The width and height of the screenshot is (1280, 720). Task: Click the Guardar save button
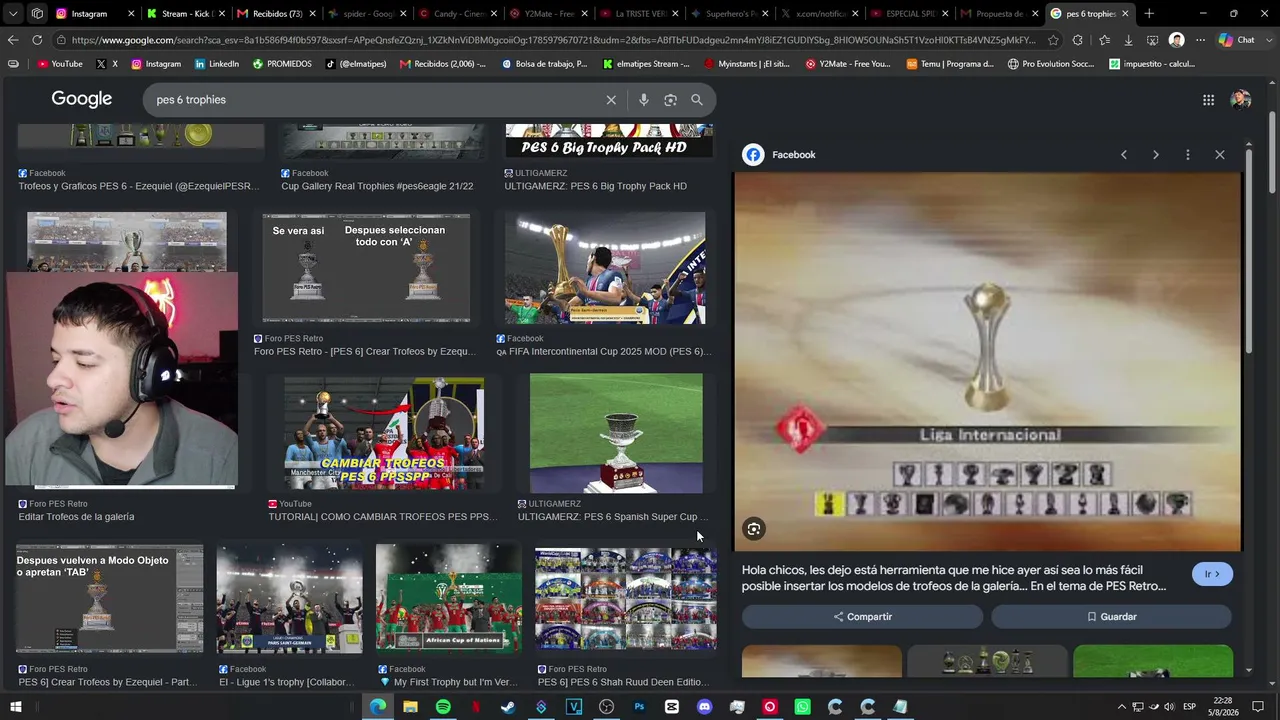click(x=1111, y=617)
